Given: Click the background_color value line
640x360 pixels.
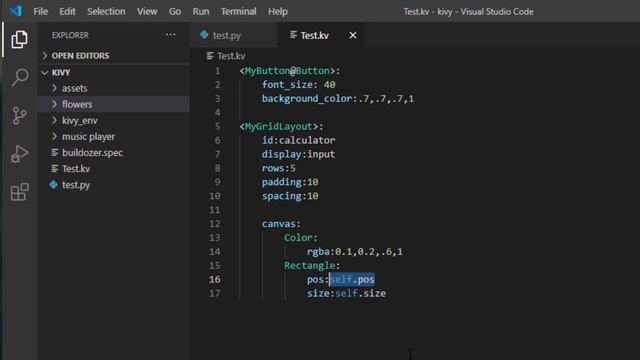Looking at the screenshot, I should pyautogui.click(x=338, y=99).
